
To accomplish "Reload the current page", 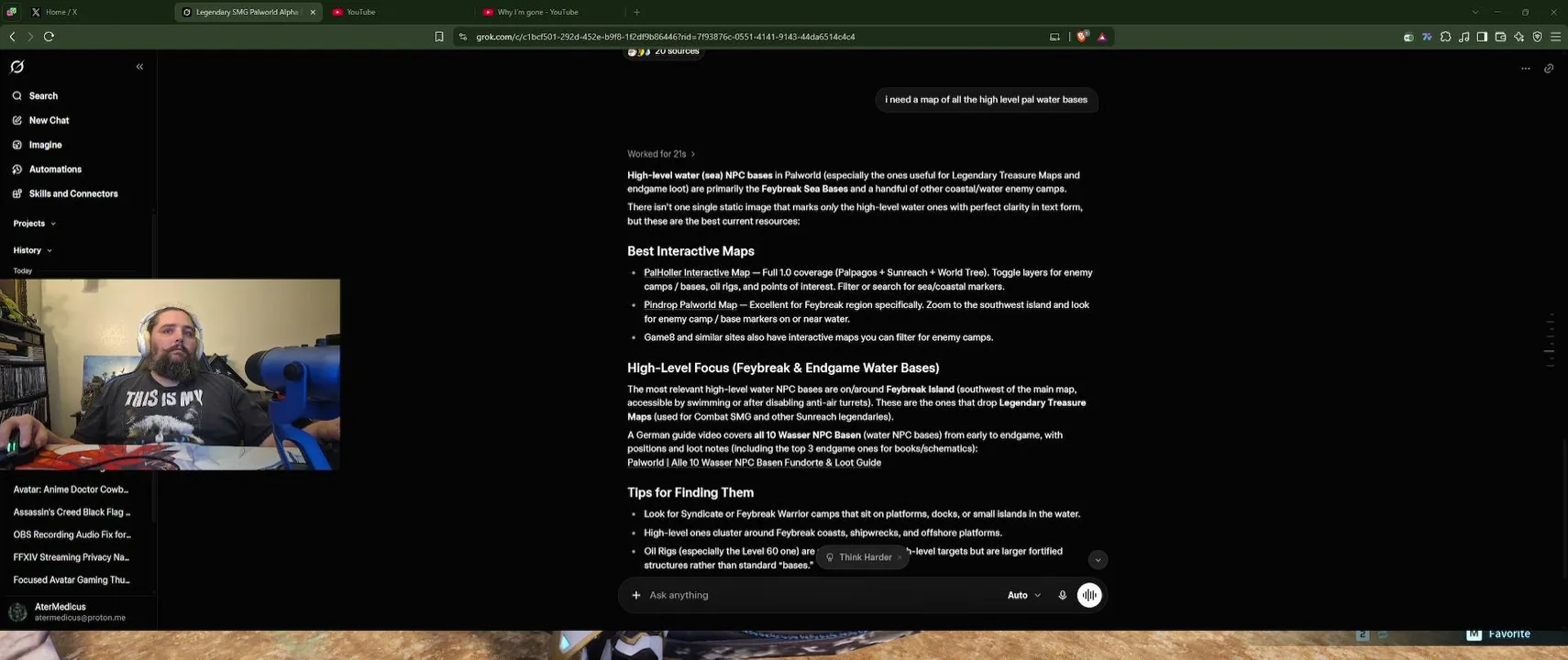I will coord(49,37).
